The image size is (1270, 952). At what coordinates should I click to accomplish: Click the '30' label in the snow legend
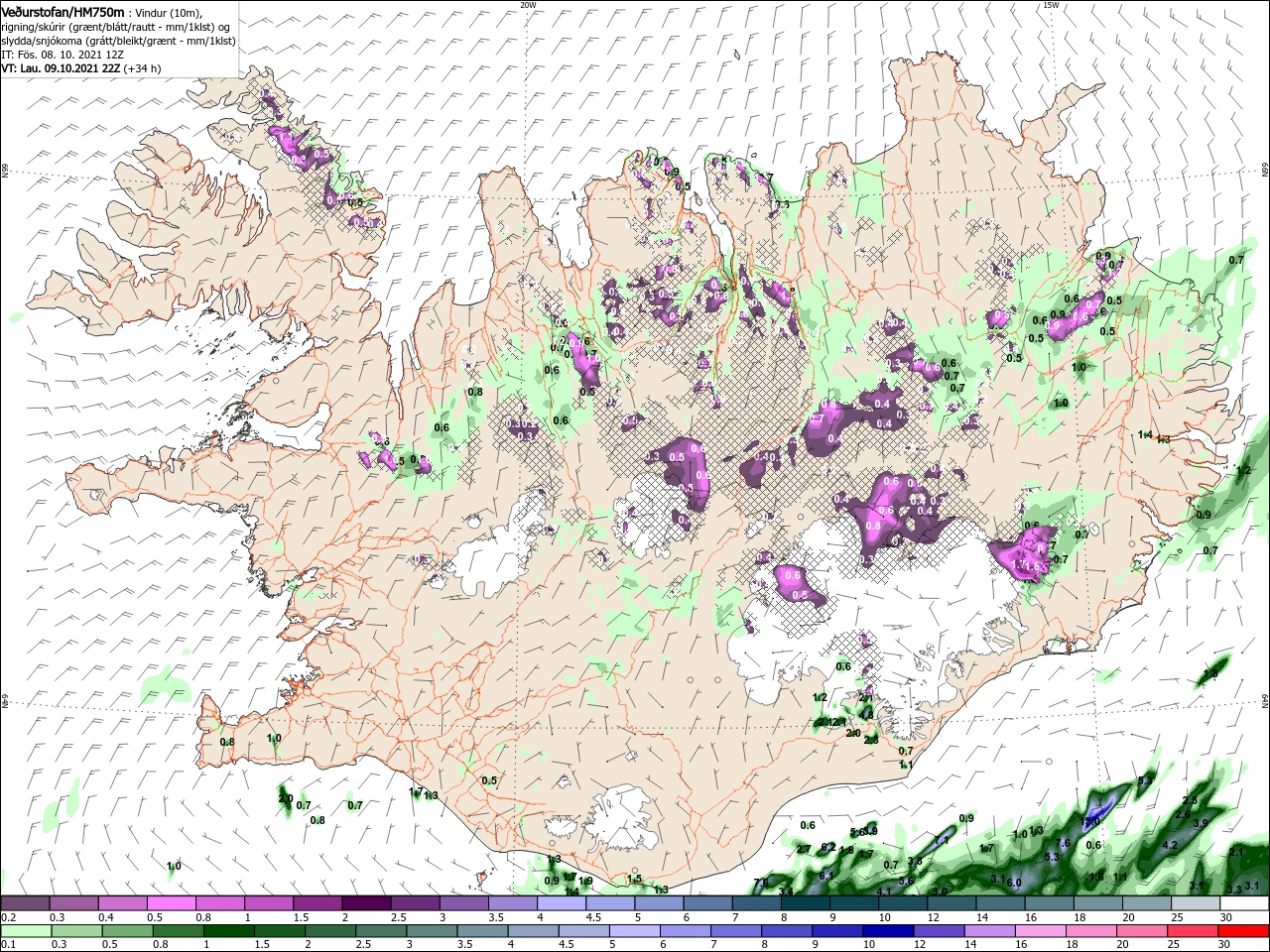1225,918
